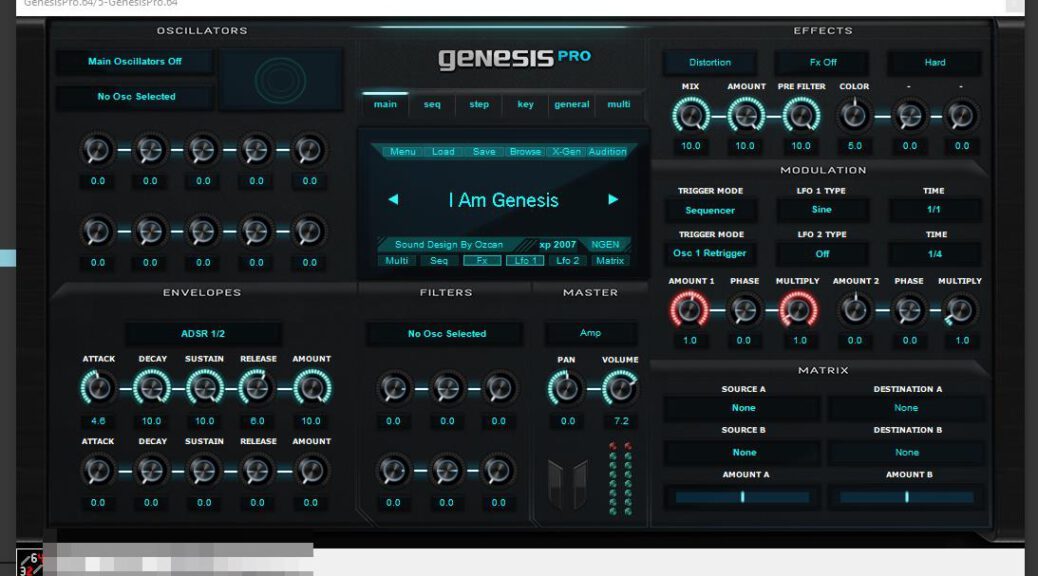The image size is (1038, 576).
Task: Click the Genesis Pro logo
Action: point(514,58)
